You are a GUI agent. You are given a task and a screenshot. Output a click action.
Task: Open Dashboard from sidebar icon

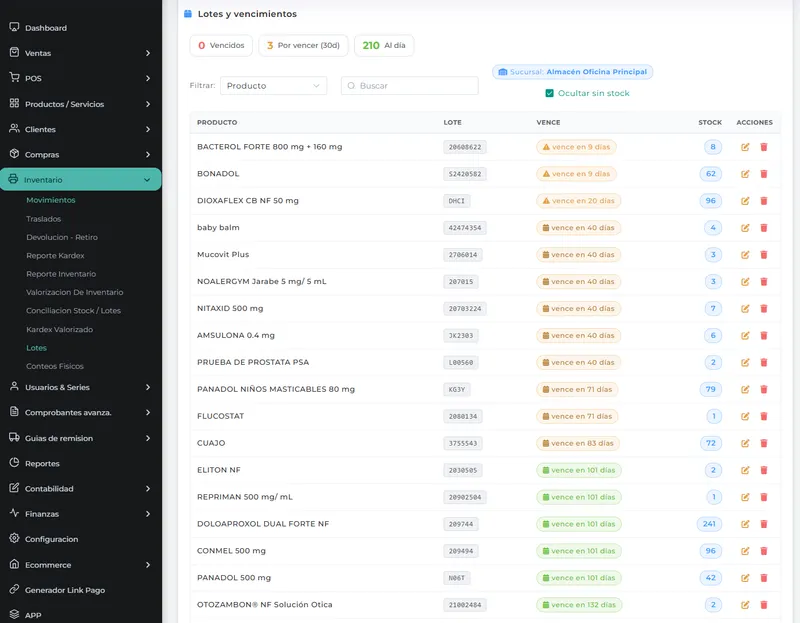point(14,27)
